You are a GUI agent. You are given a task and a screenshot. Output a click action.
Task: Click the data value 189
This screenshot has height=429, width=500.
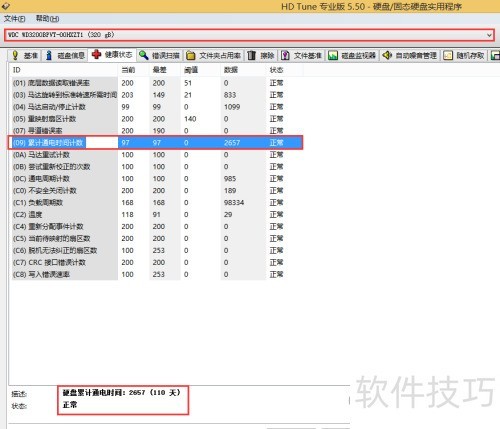(x=230, y=191)
